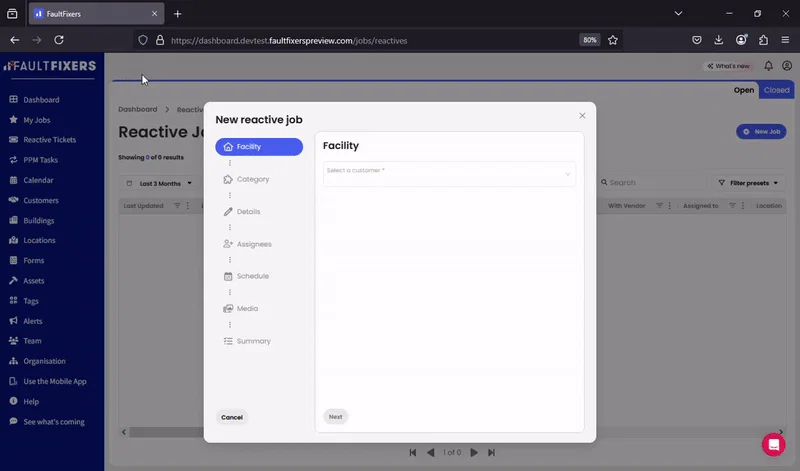Select the Summary step
The height and width of the screenshot is (471, 800).
[247, 341]
